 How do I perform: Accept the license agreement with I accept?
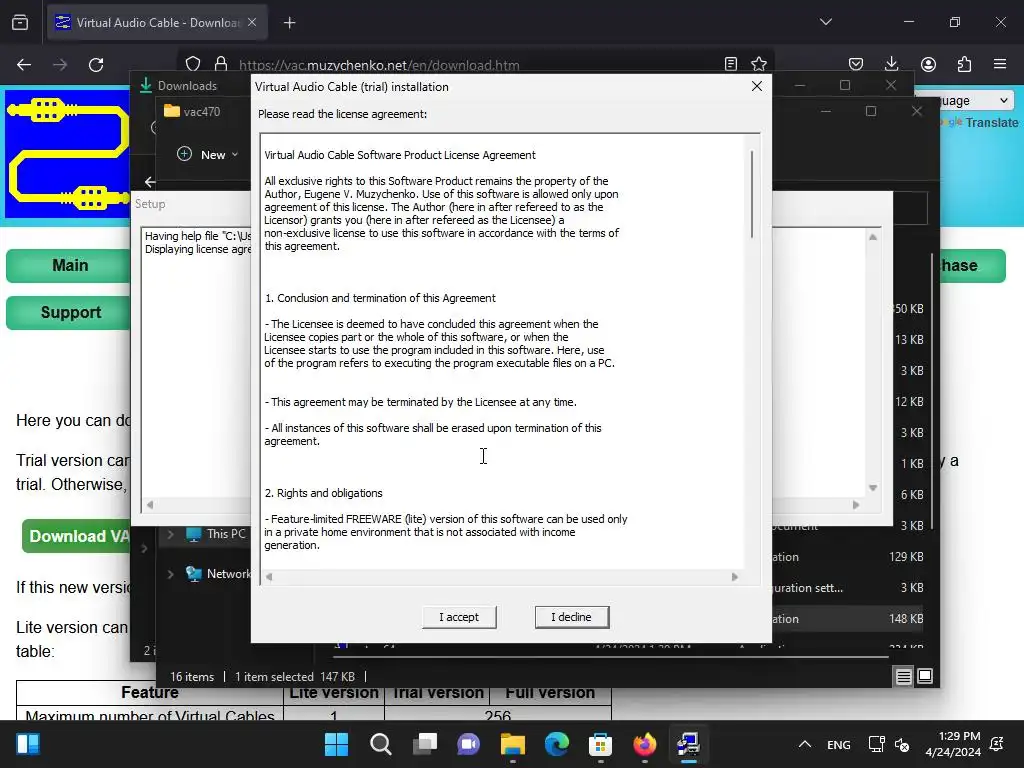[458, 617]
